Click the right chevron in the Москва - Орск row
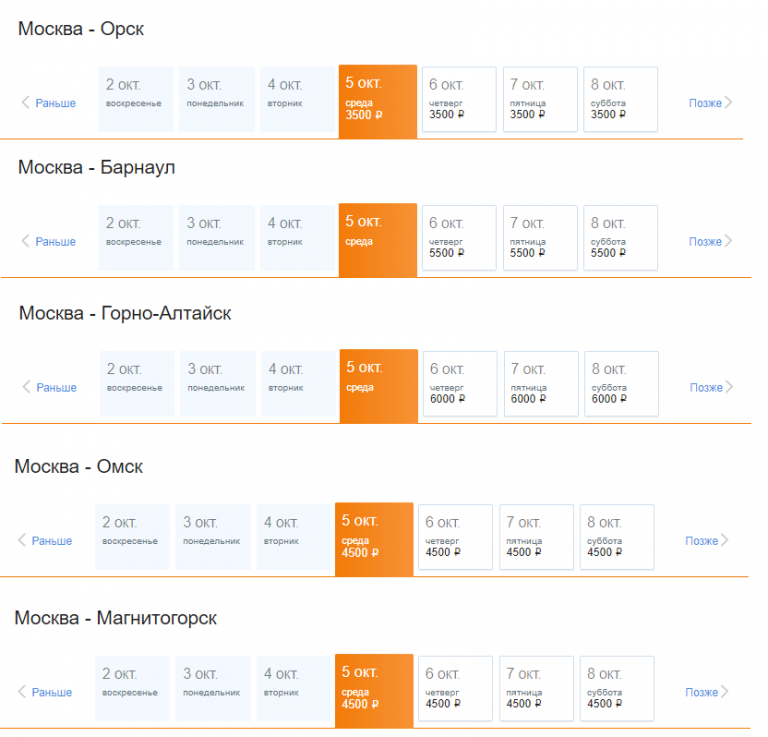The image size is (768, 737). 728,102
